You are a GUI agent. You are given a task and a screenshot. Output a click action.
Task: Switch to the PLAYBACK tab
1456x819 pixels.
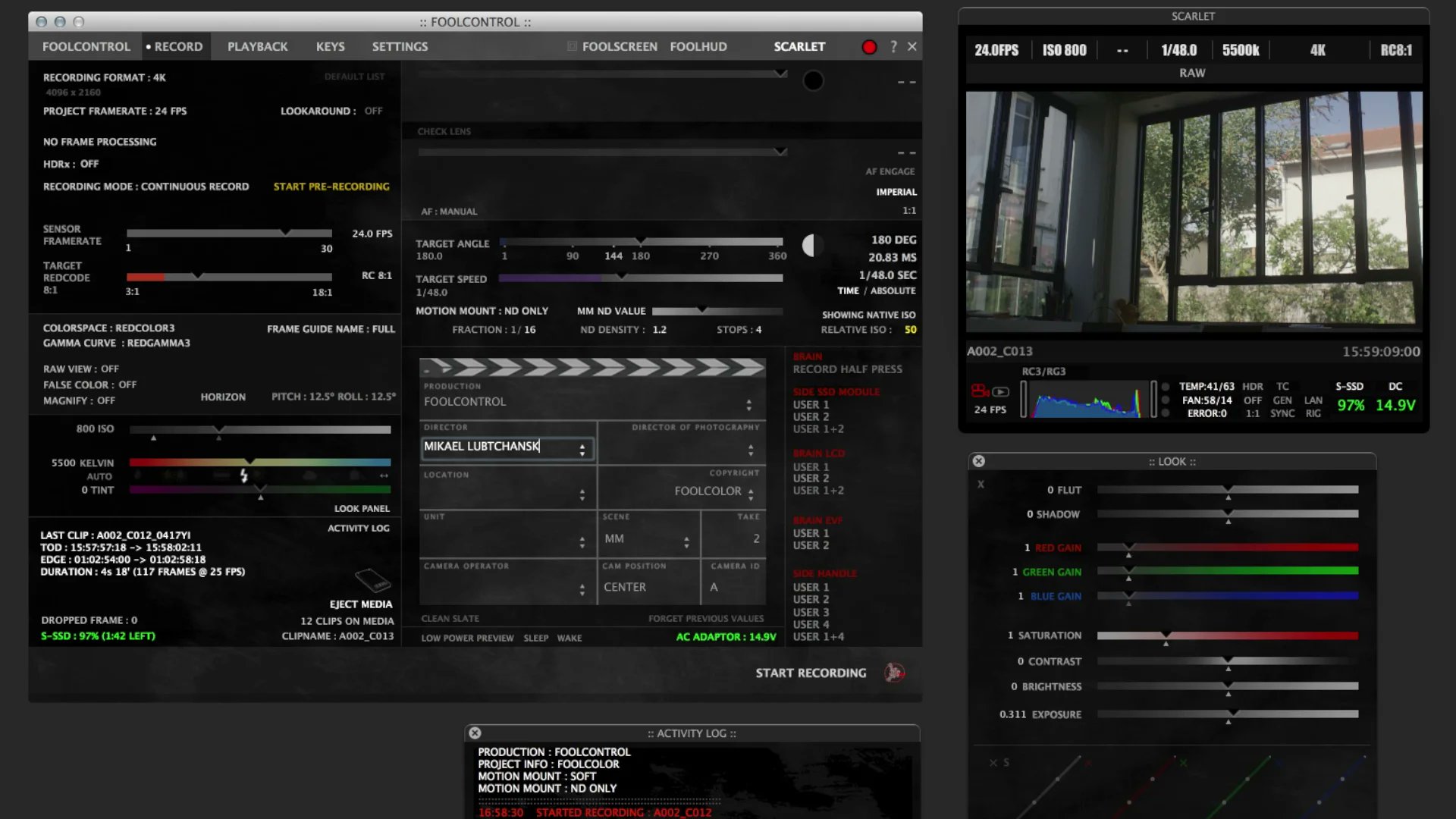coord(257,47)
